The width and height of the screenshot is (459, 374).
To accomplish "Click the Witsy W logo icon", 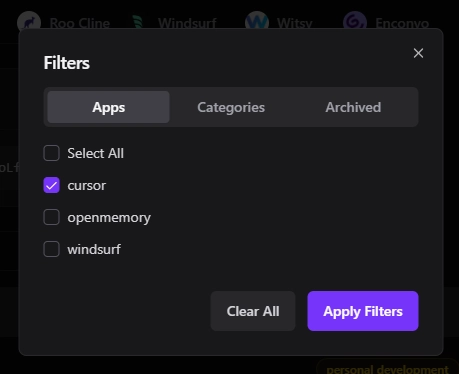I will point(257,22).
